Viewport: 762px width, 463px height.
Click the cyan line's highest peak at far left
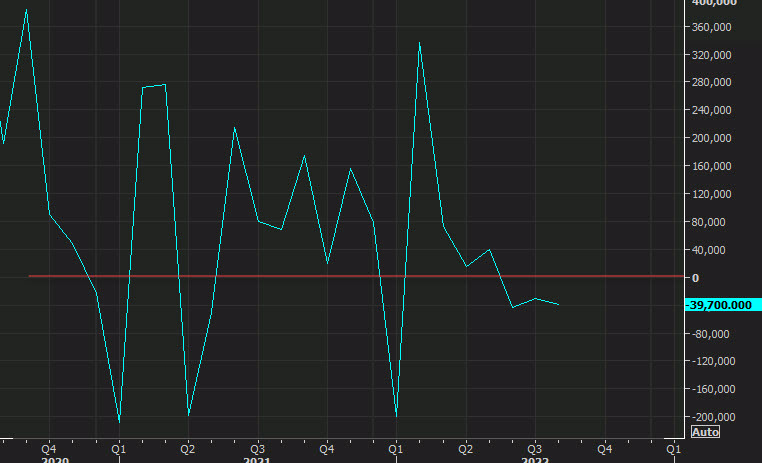click(26, 11)
